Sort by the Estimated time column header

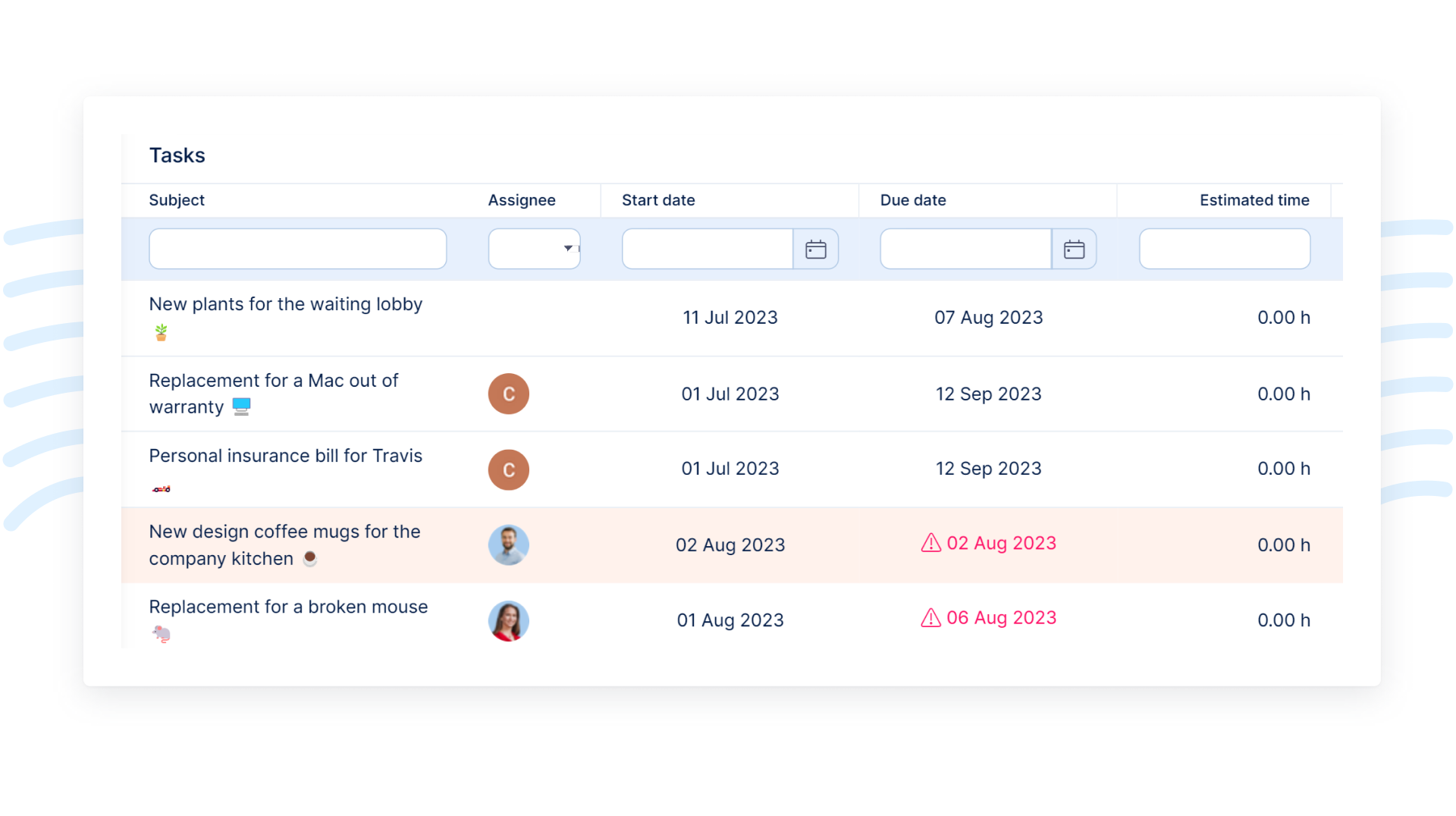pos(1254,200)
